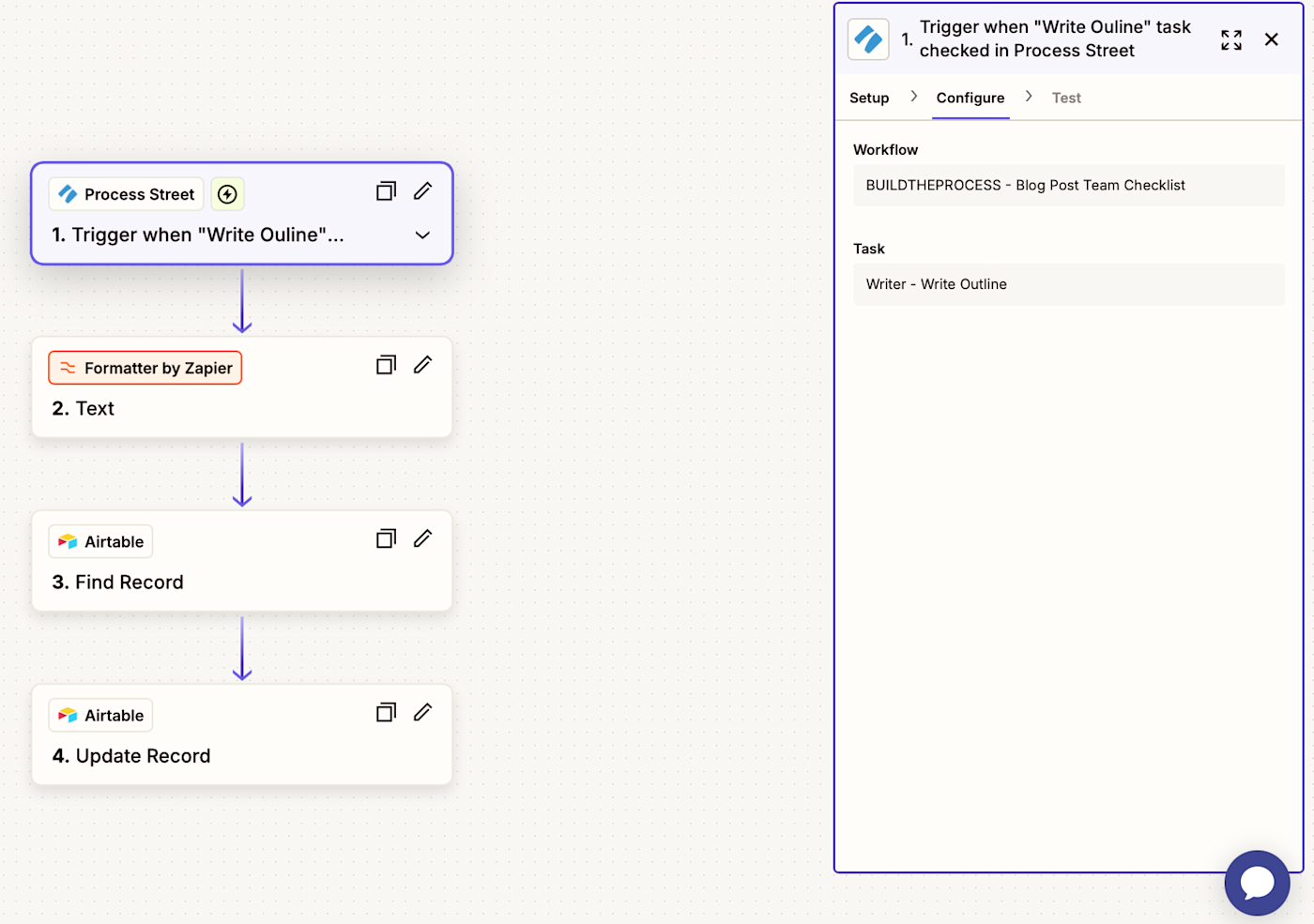Viewport: 1314px width, 924px height.
Task: Edit step 1 with the pencil icon
Action: click(423, 191)
